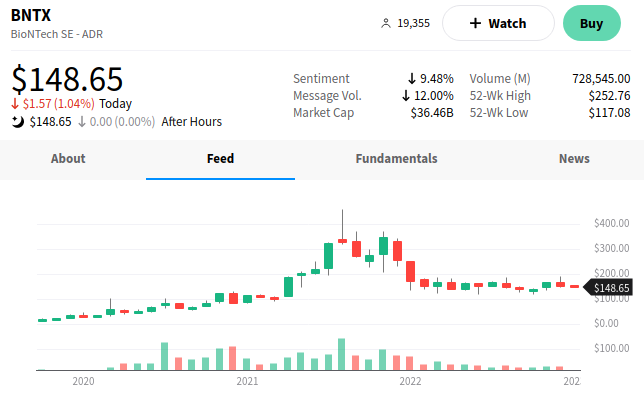644x396 pixels.
Task: Click the plus icon in Watch button
Action: [475, 23]
